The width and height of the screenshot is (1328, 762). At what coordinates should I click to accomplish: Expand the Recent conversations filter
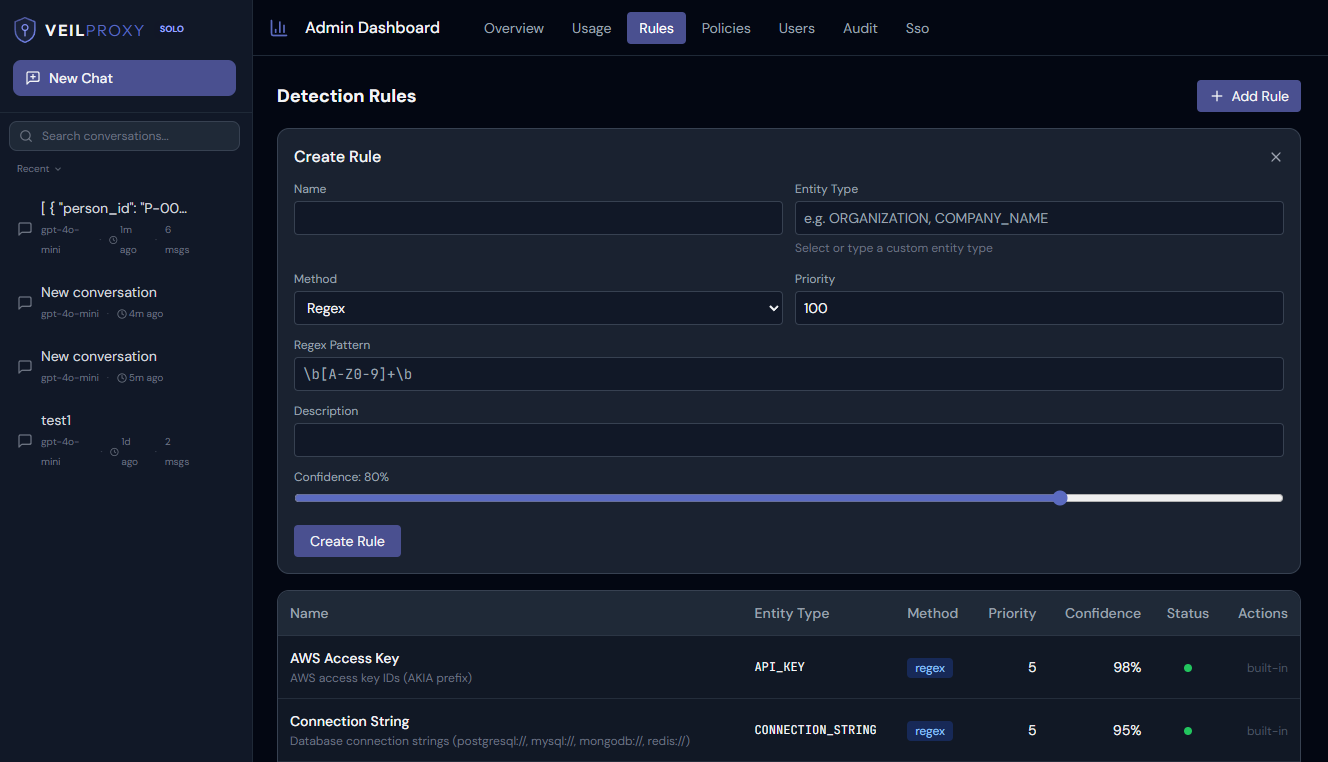(38, 168)
